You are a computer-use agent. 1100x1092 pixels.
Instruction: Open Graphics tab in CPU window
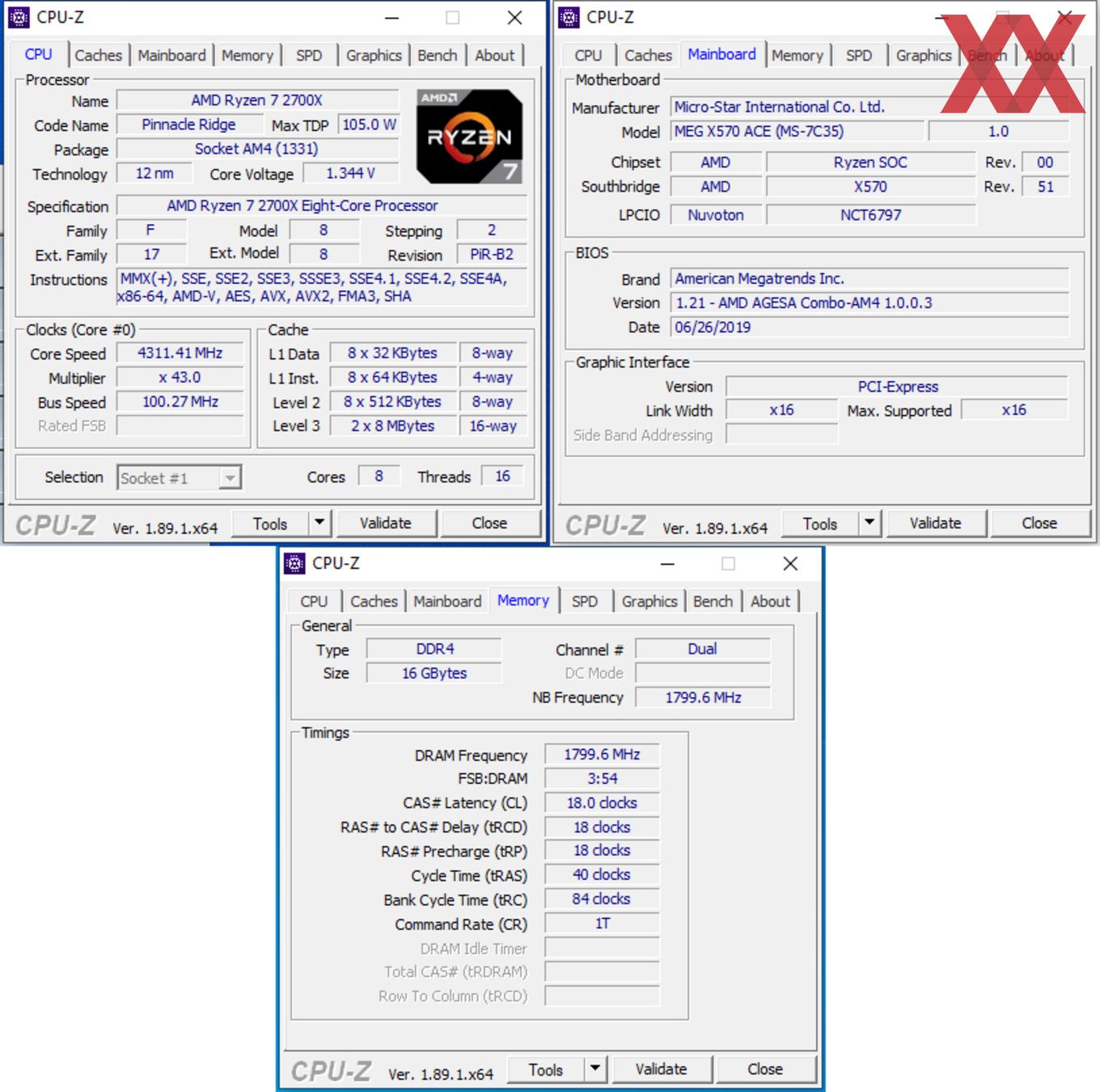374,55
